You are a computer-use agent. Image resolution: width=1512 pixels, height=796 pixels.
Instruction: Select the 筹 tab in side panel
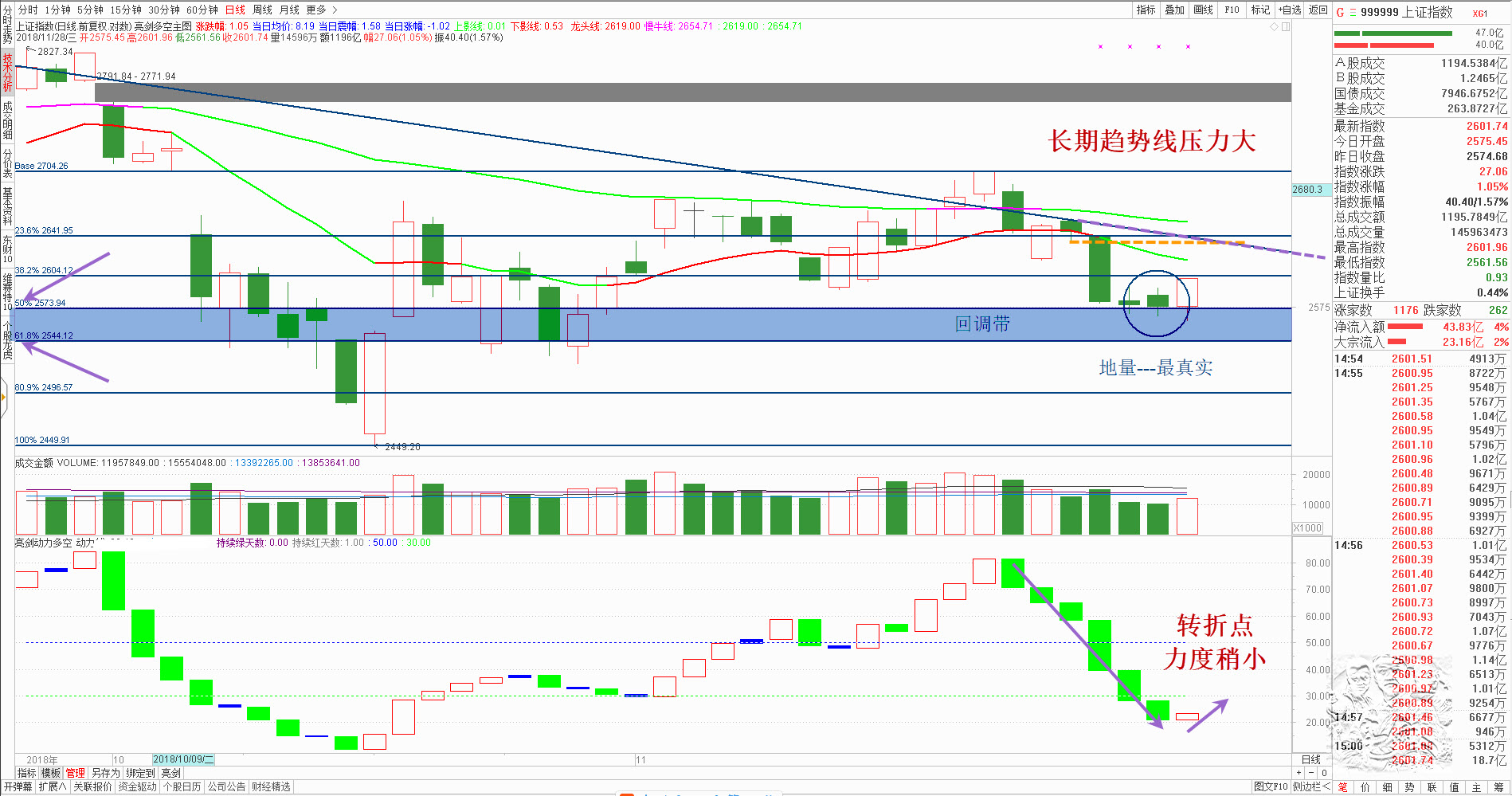pos(1499,787)
